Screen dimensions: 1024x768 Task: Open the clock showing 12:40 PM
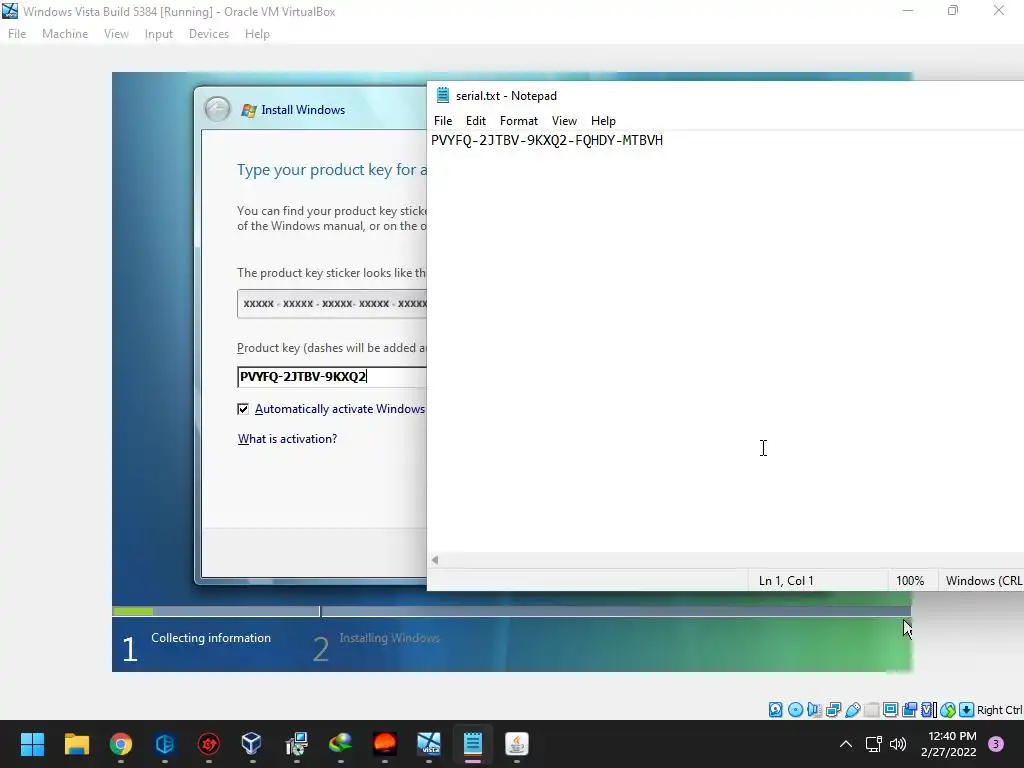pos(949,744)
